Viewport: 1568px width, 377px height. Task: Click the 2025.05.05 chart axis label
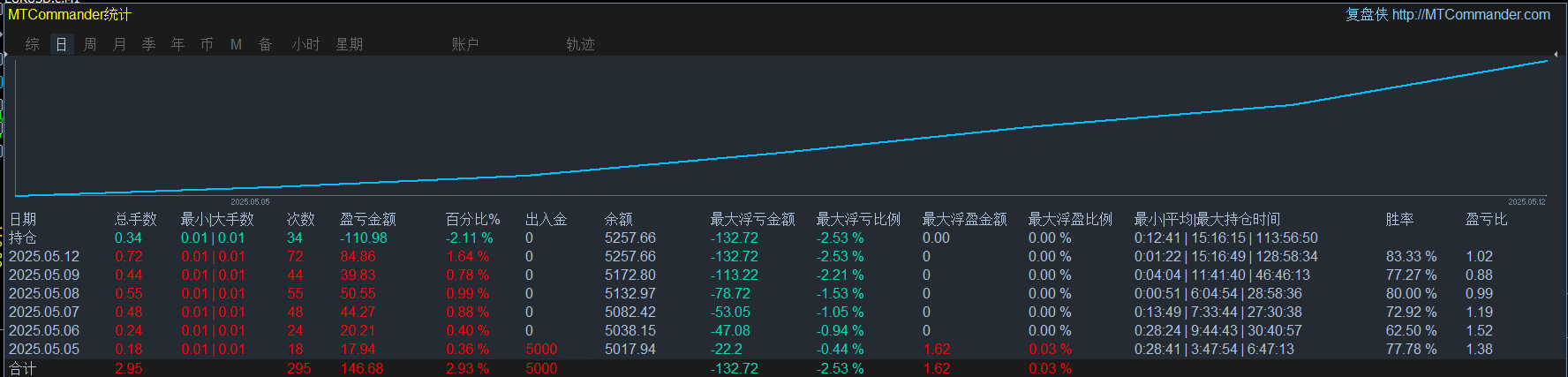pyautogui.click(x=251, y=202)
